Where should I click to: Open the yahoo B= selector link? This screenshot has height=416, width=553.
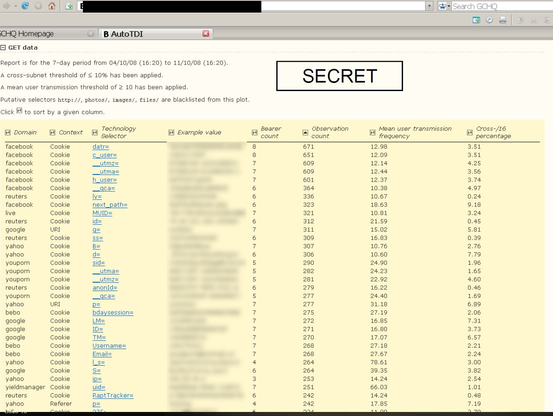coord(96,246)
